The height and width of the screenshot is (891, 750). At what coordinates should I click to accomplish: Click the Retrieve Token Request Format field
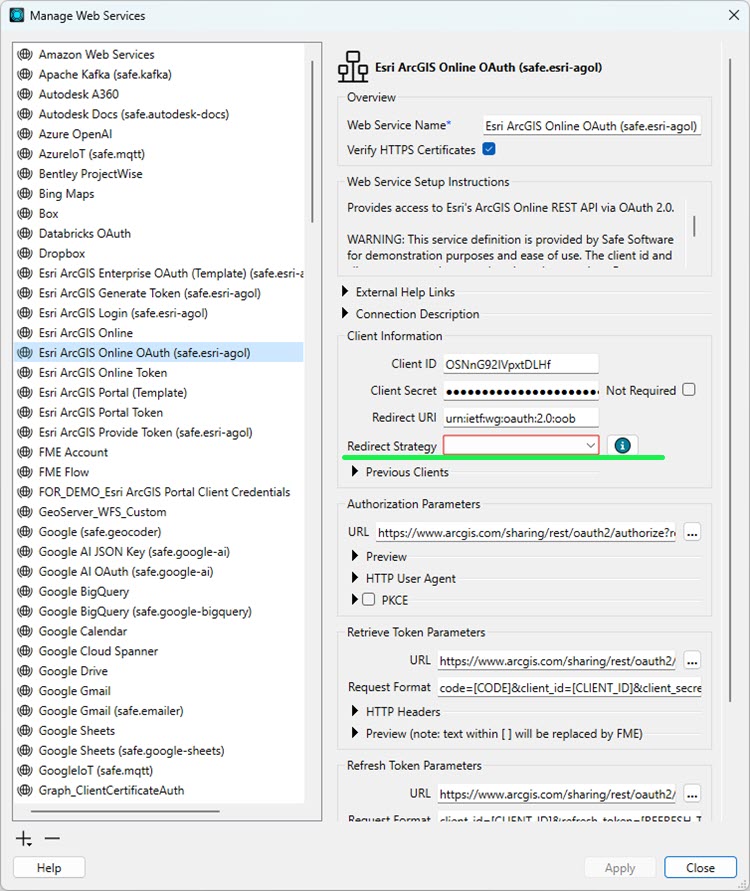[x=569, y=688]
